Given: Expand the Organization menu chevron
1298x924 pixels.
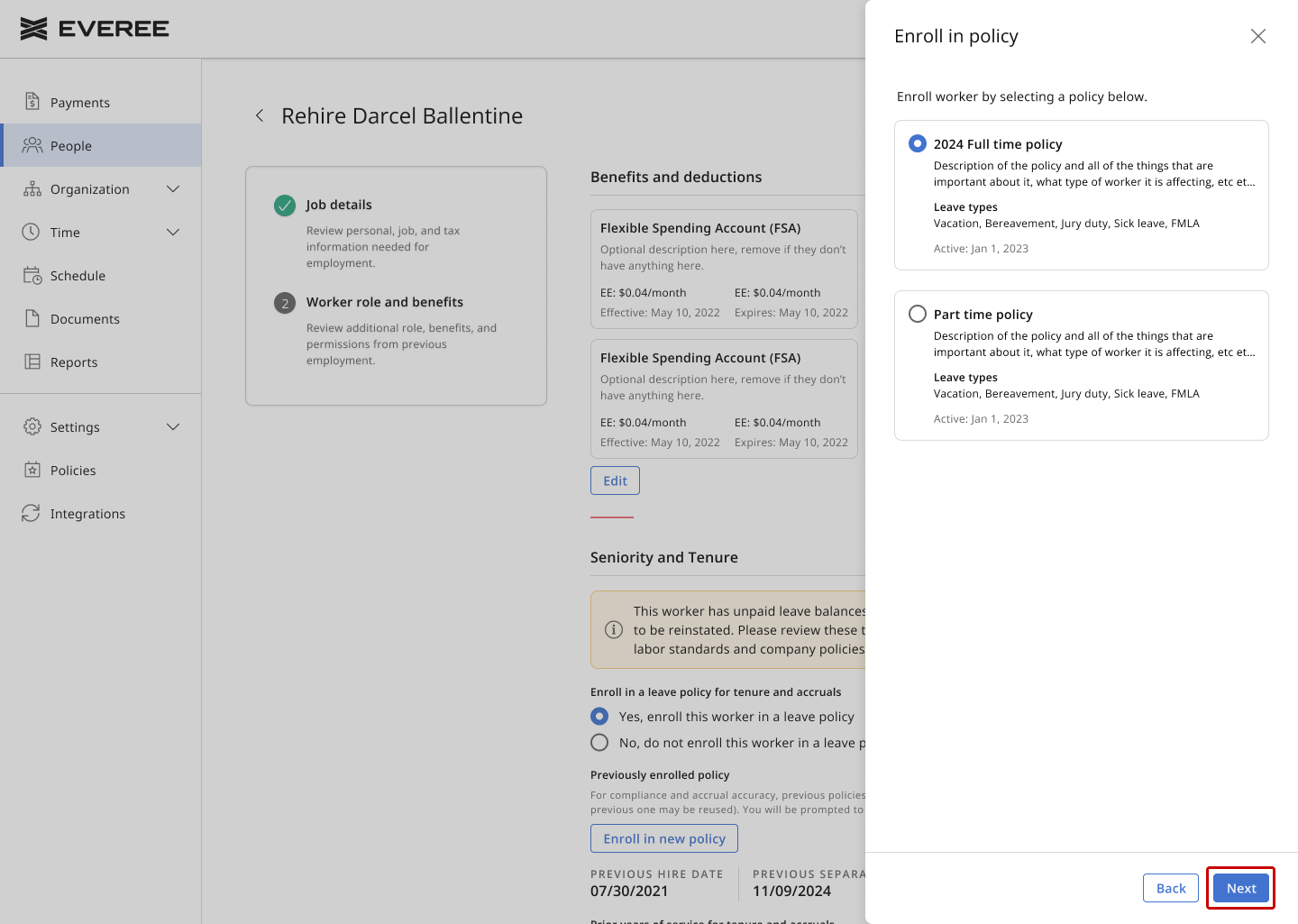Looking at the screenshot, I should pos(173,188).
